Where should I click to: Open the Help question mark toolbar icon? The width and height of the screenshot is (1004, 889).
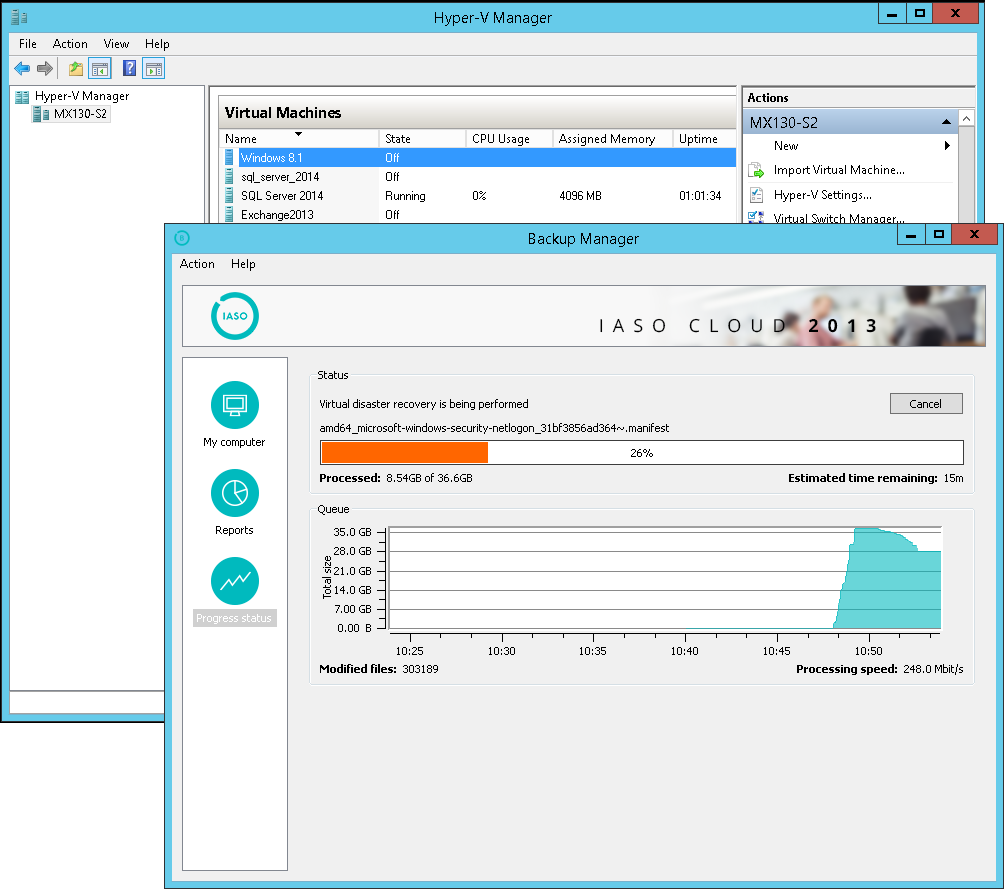coord(129,68)
